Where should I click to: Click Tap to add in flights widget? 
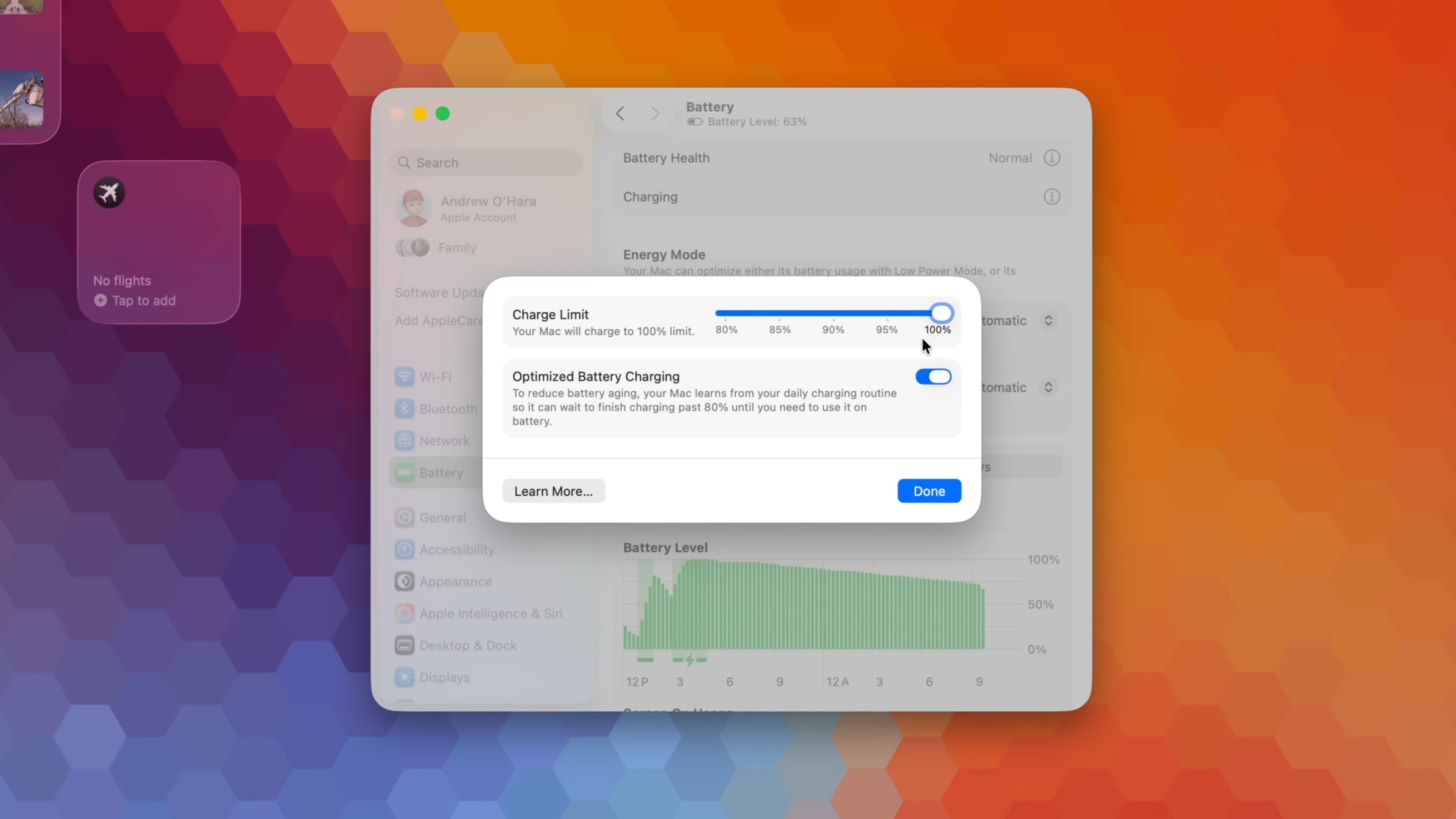[144, 300]
